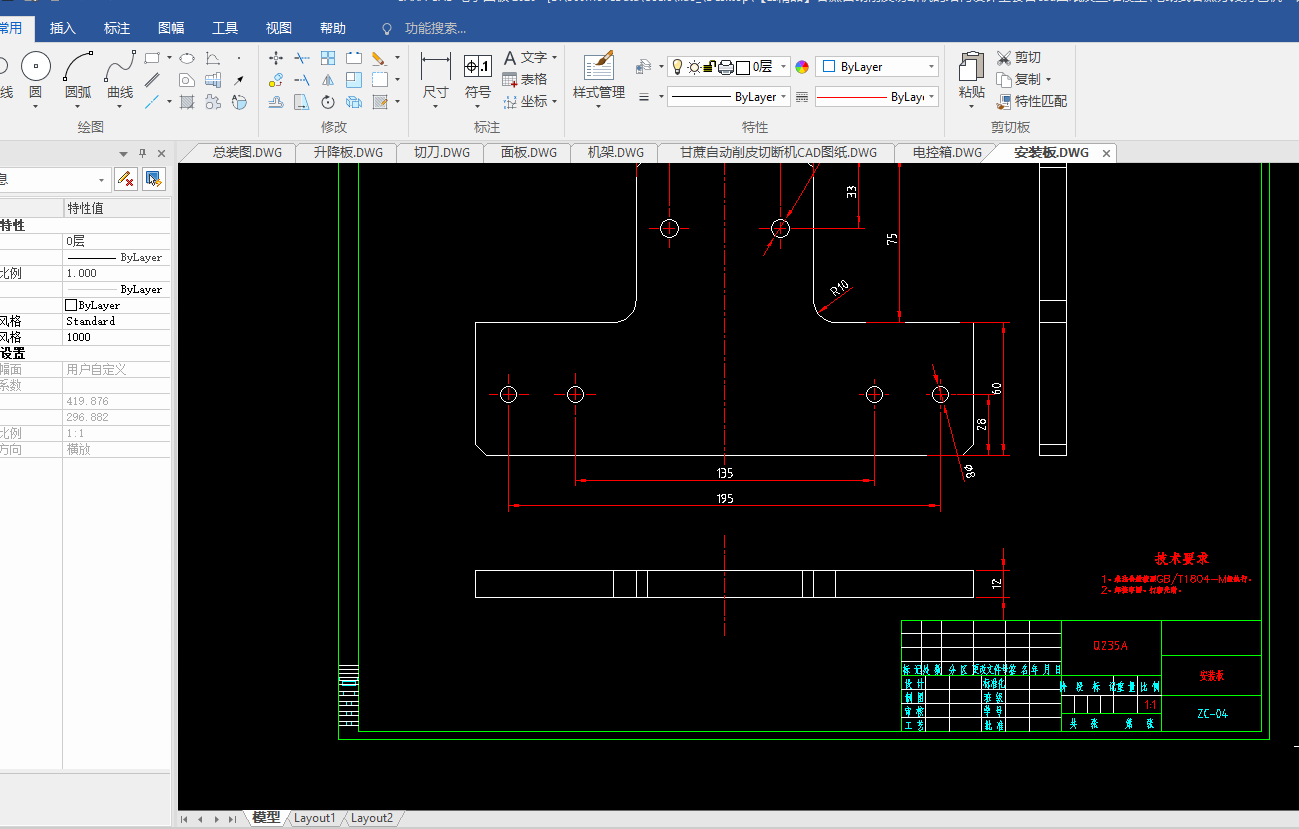This screenshot has height=829, width=1299.
Task: Click the Dimension (尺寸) annotation tool
Action: coord(435,67)
